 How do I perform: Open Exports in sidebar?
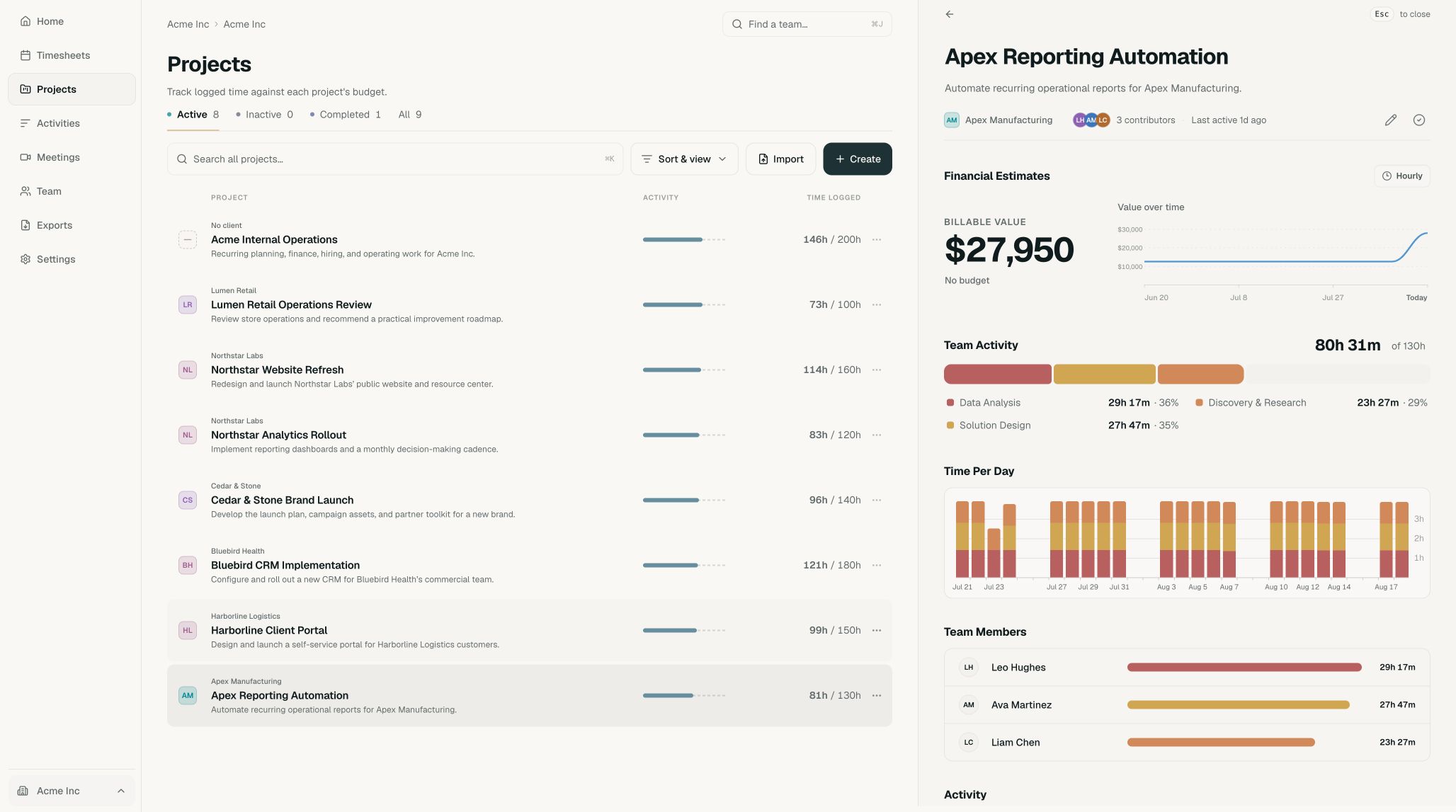click(72, 225)
